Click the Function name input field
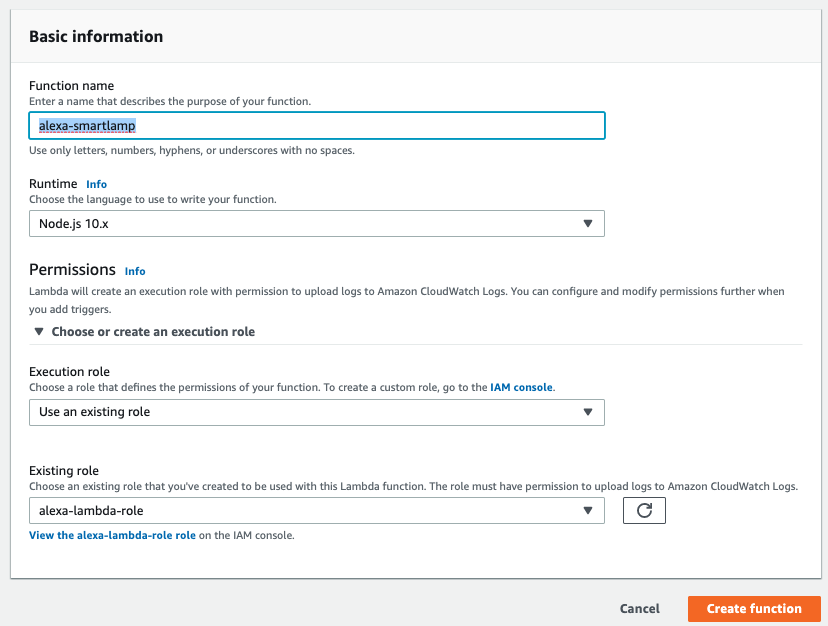 317,126
